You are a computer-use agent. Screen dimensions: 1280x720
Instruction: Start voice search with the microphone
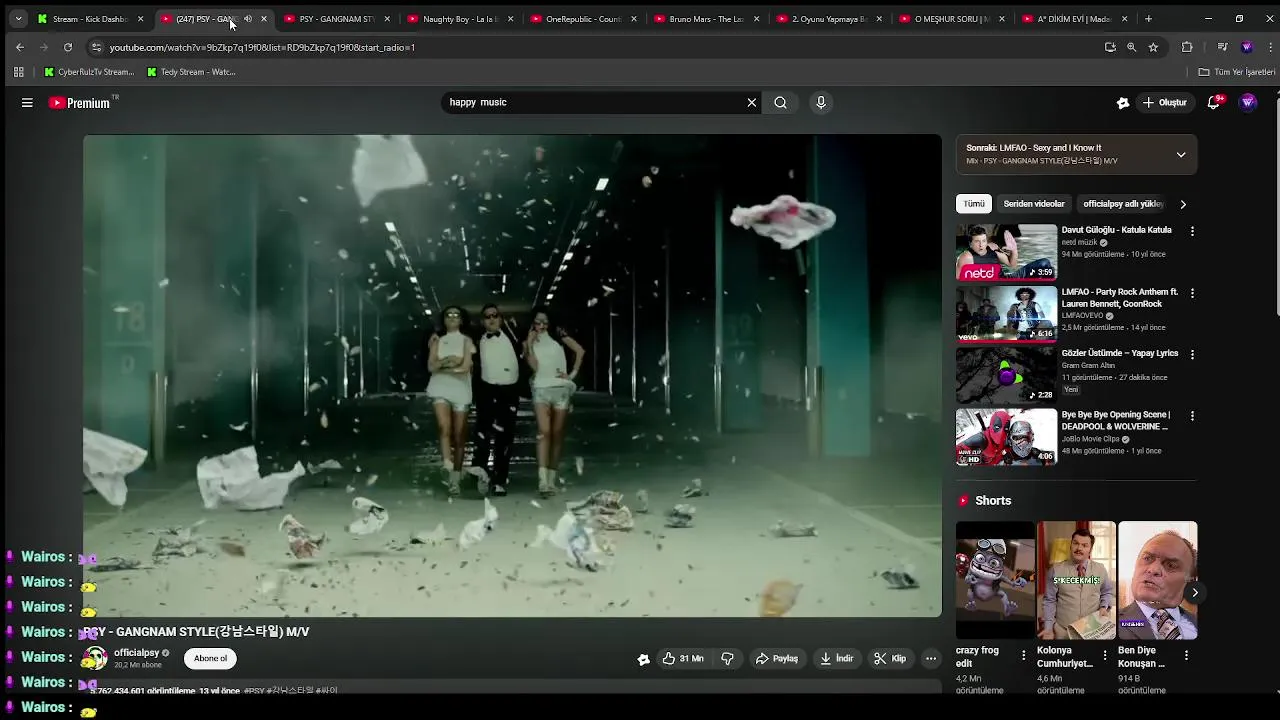coord(821,102)
